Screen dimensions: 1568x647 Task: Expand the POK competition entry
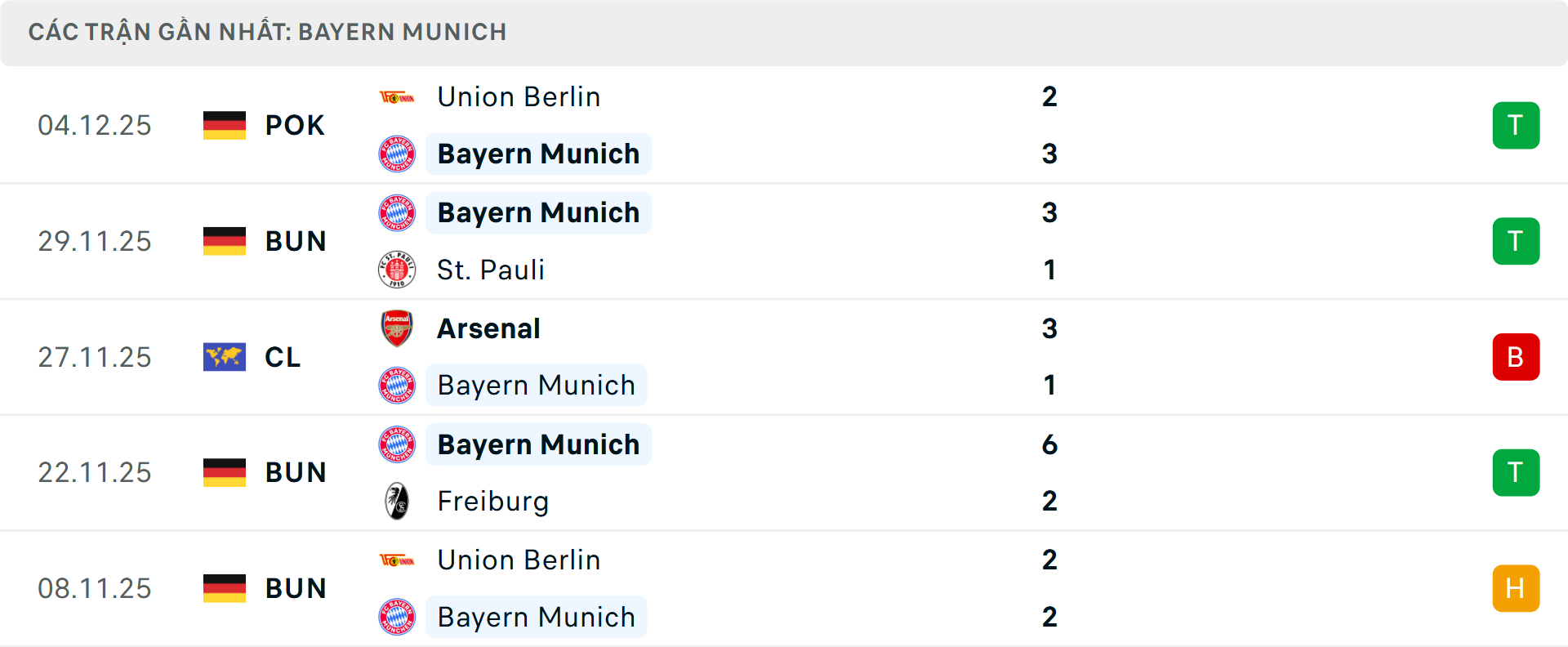point(296,125)
